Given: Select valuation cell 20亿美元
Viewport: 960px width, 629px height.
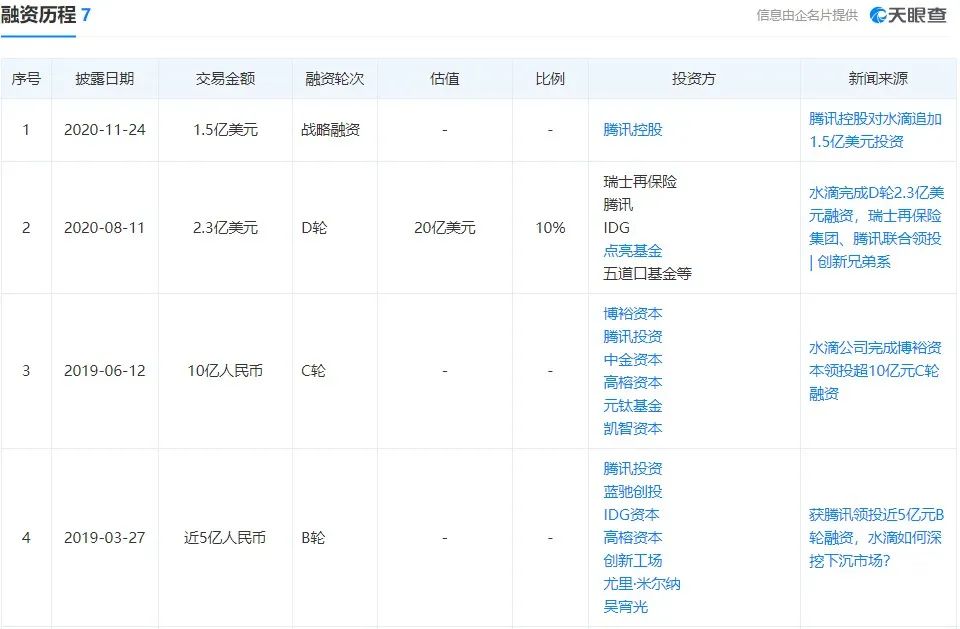Looking at the screenshot, I should (x=444, y=228).
